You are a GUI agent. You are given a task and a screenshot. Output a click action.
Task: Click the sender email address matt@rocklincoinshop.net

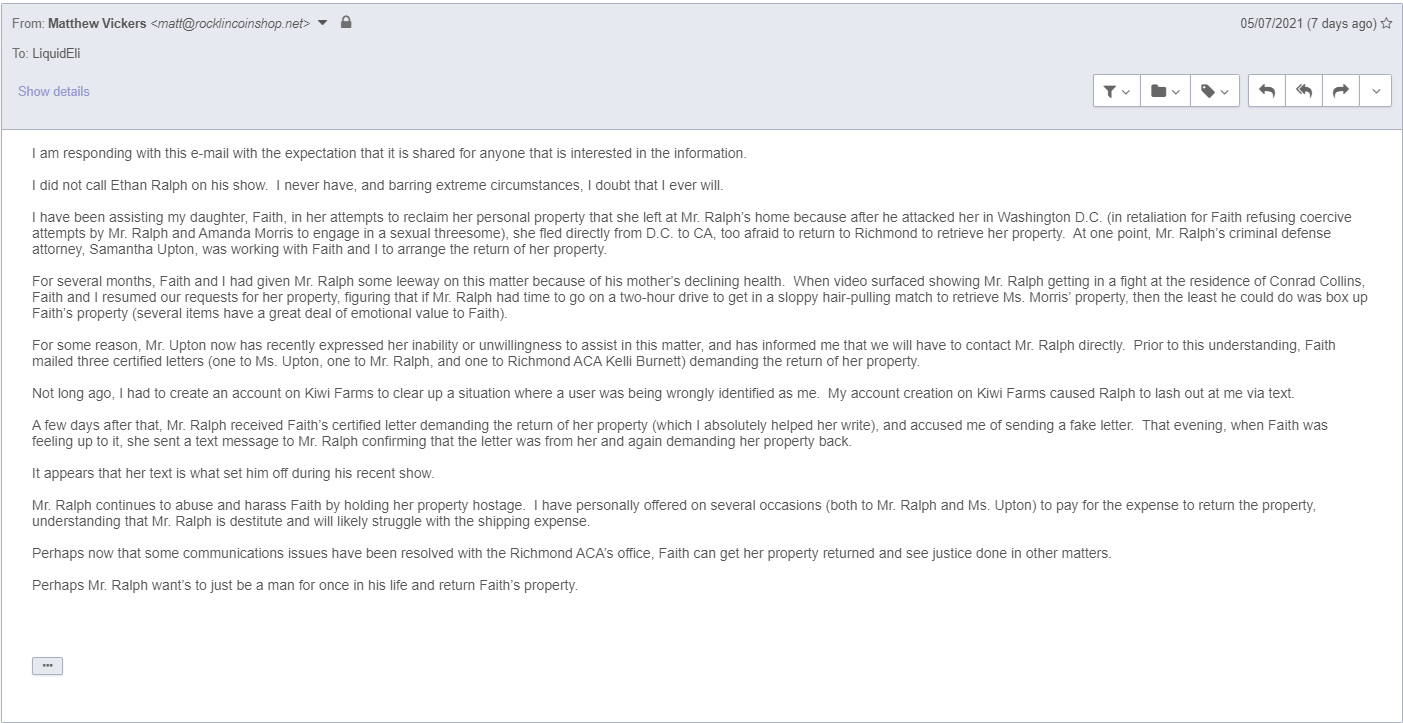230,24
